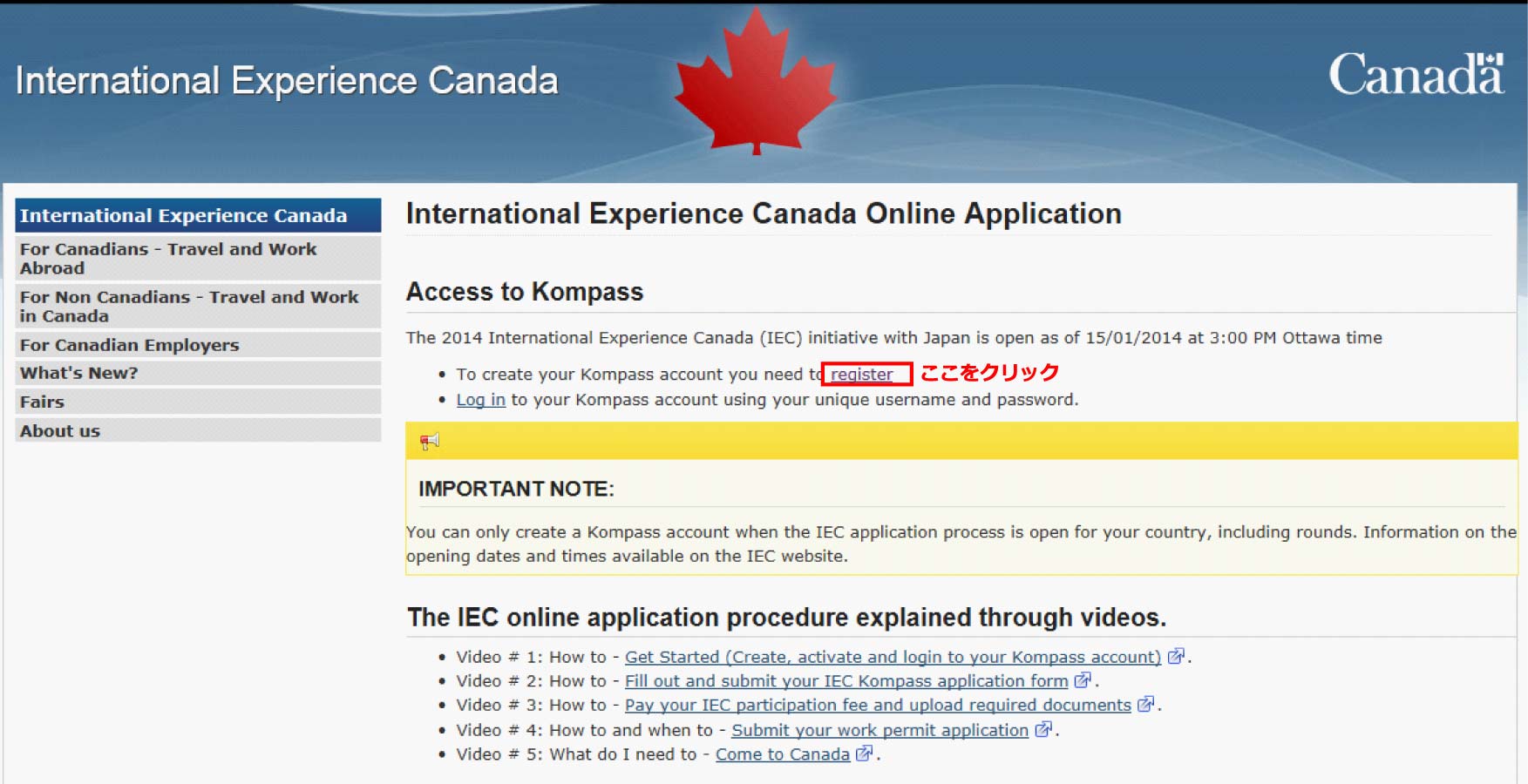Go to Fairs in sidebar
Screen dimensions: 1528x784
[198, 402]
